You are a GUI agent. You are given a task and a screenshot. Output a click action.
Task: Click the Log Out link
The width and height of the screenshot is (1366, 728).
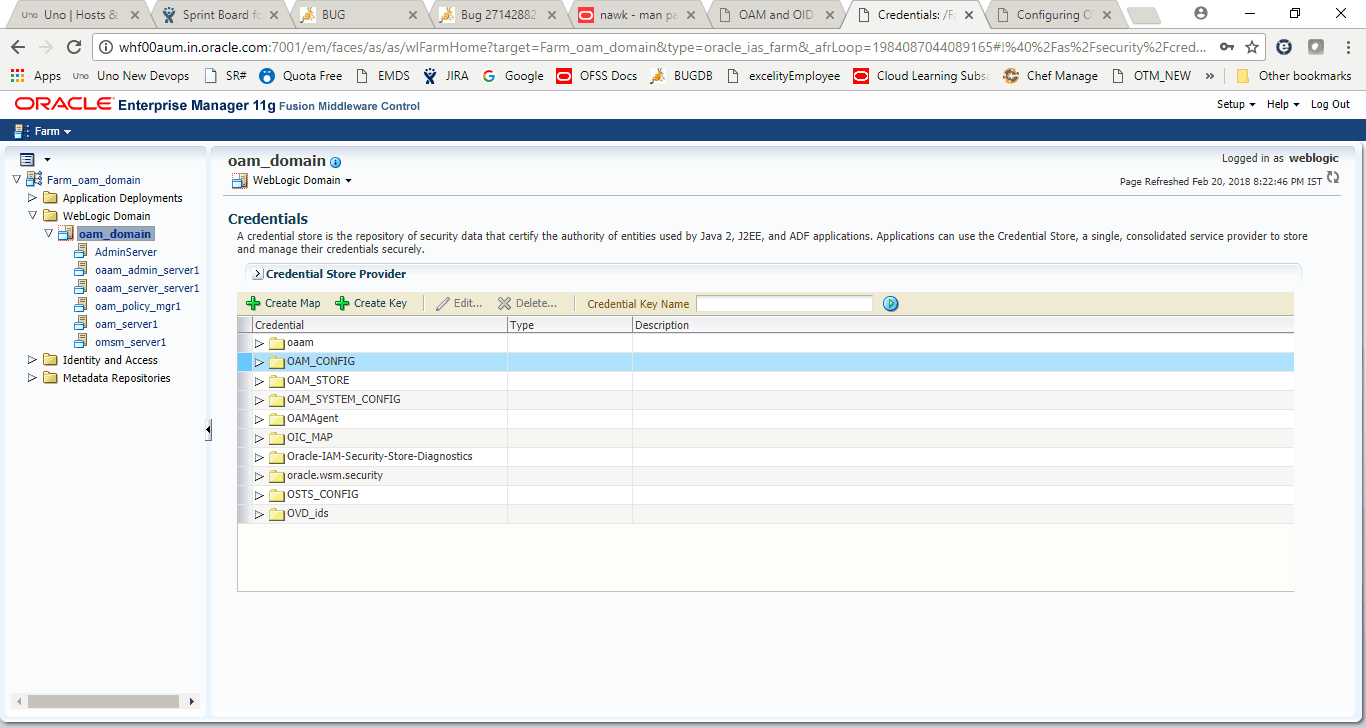click(1330, 104)
